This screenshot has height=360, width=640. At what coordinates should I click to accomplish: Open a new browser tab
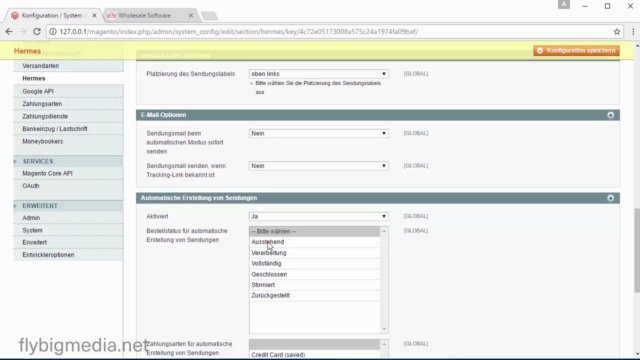pos(209,16)
